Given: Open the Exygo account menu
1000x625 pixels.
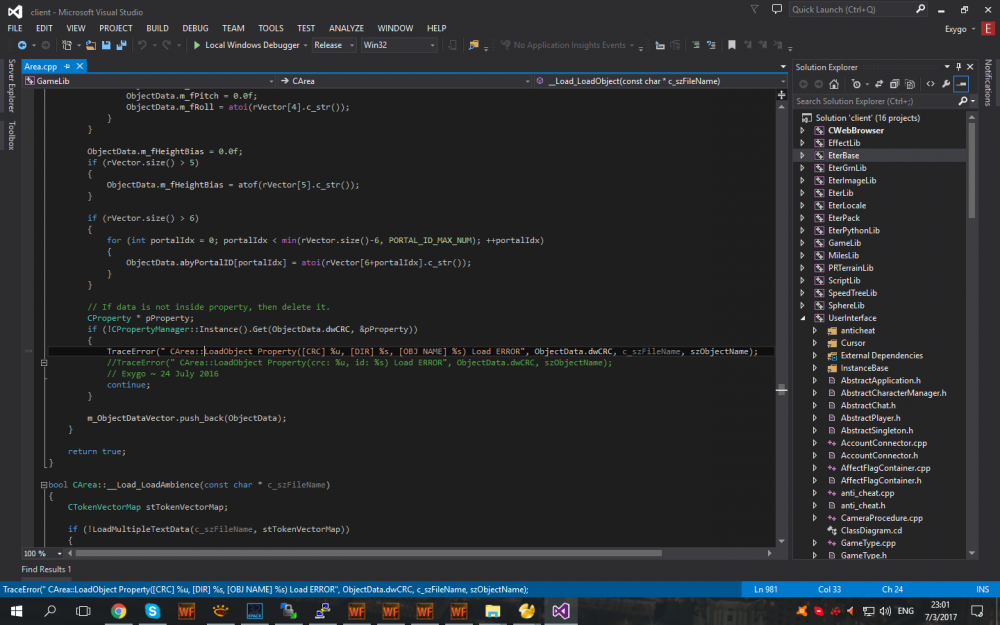Looking at the screenshot, I should (x=959, y=29).
